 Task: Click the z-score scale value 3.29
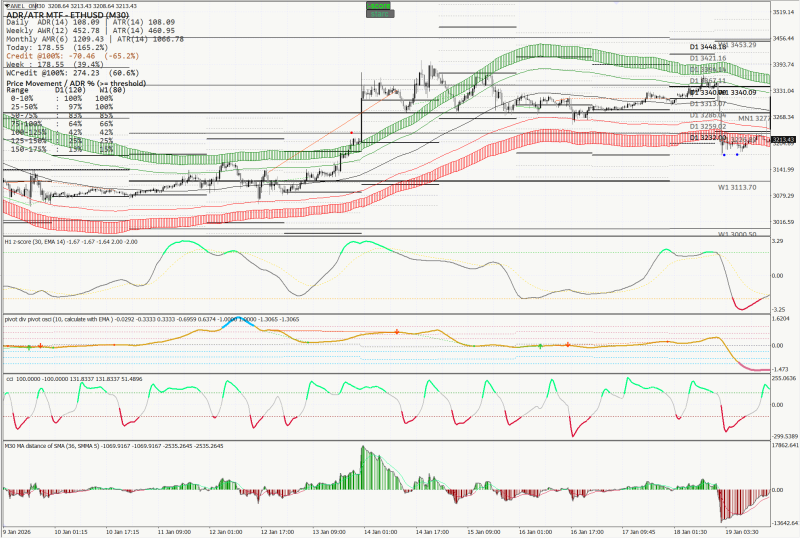[x=778, y=241]
